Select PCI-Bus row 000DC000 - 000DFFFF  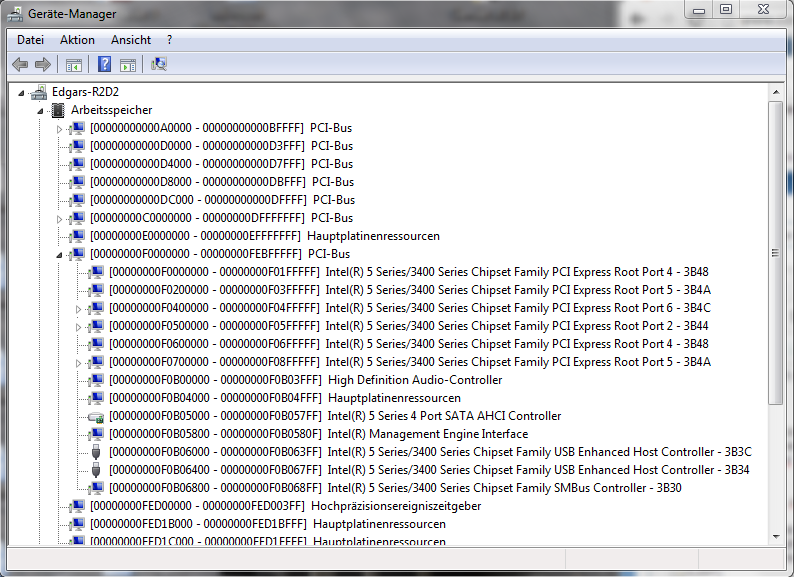(x=222, y=200)
